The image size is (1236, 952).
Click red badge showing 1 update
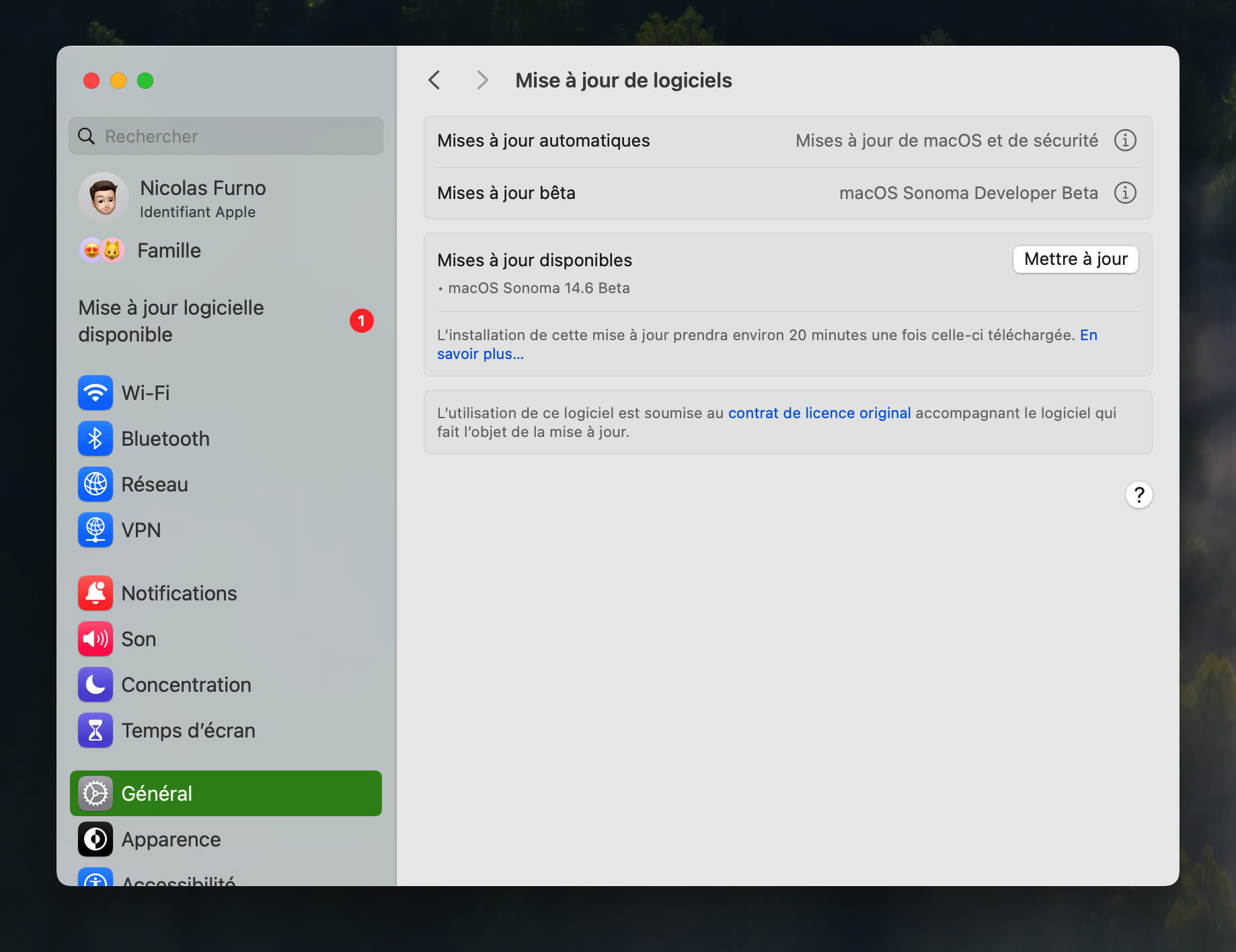[x=361, y=321]
